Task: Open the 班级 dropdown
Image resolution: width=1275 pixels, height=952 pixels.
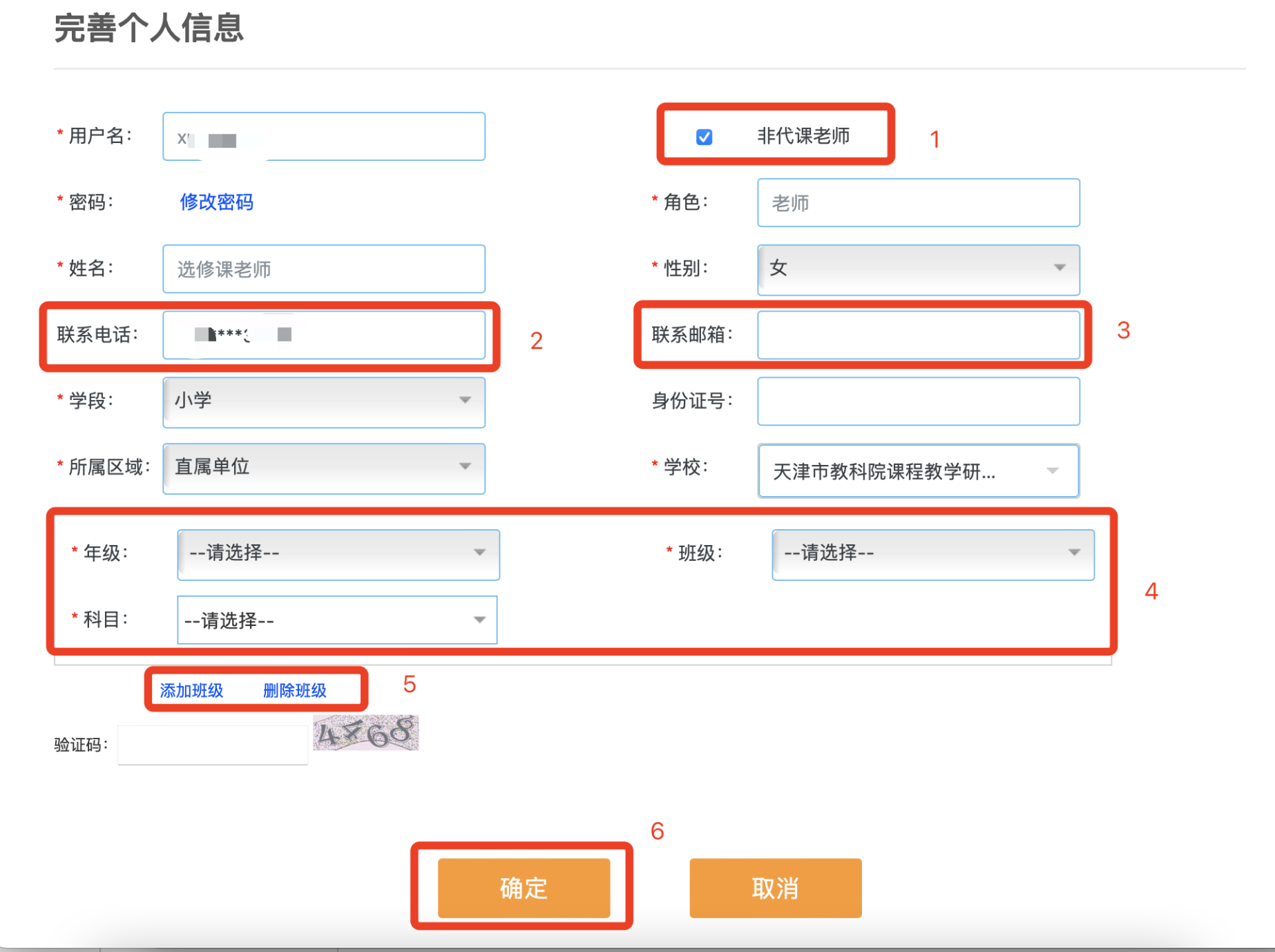Action: [933, 554]
